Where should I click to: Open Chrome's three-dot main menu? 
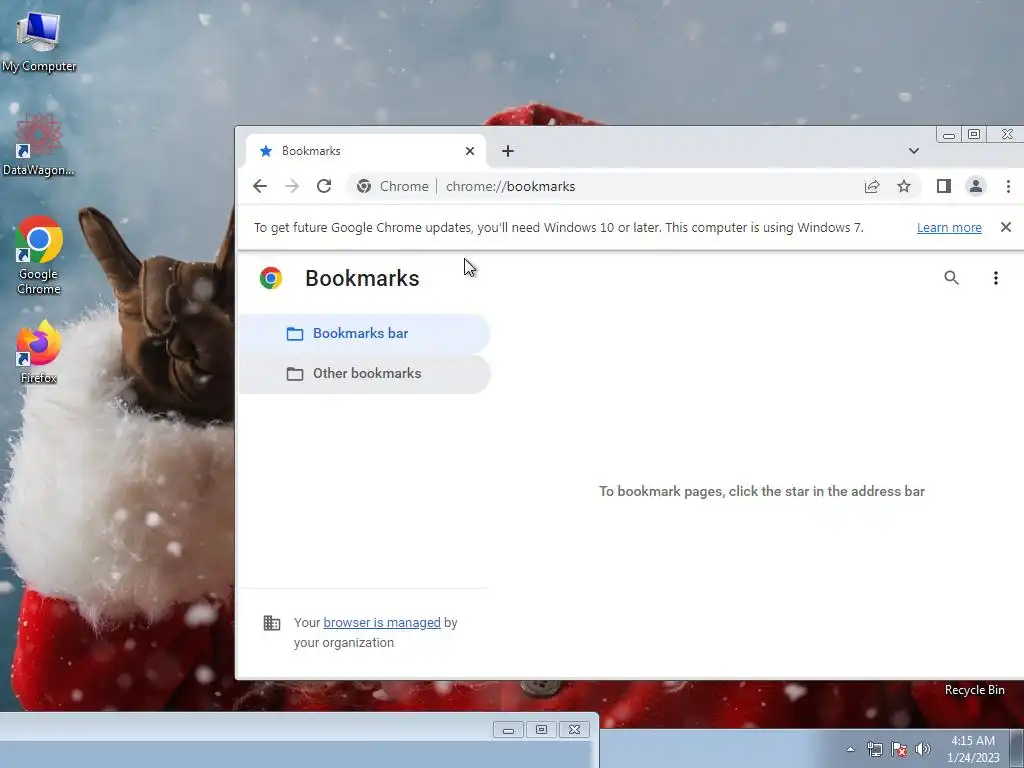(x=1008, y=186)
